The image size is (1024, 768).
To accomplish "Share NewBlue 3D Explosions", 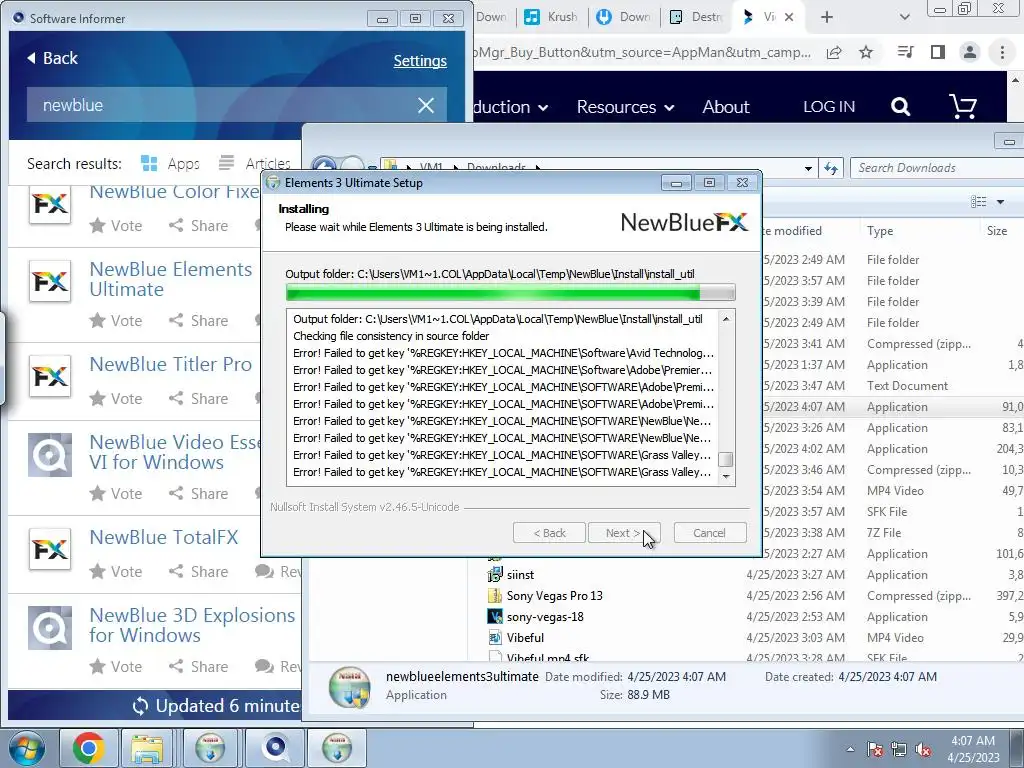I will (199, 666).
